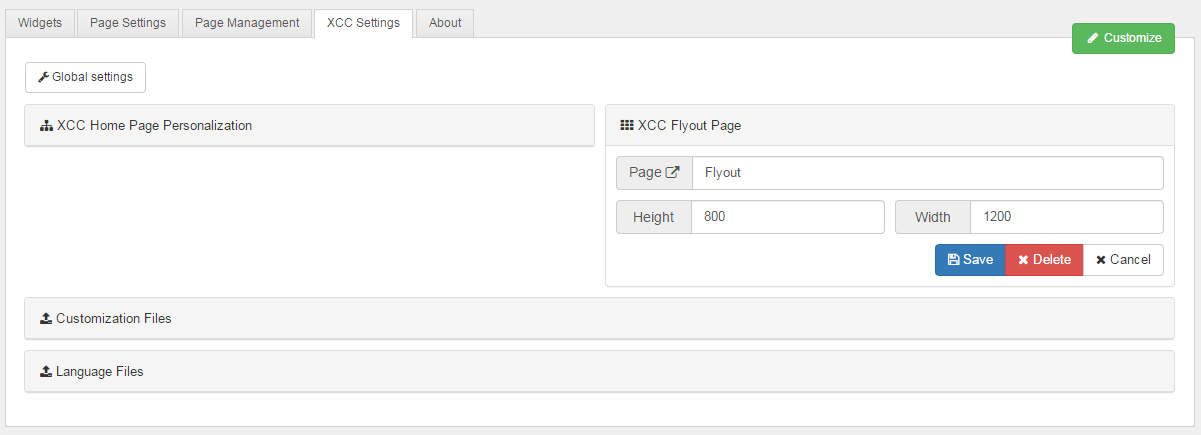1201x435 pixels.
Task: Click the Page name field containing Flyout
Action: [x=927, y=173]
